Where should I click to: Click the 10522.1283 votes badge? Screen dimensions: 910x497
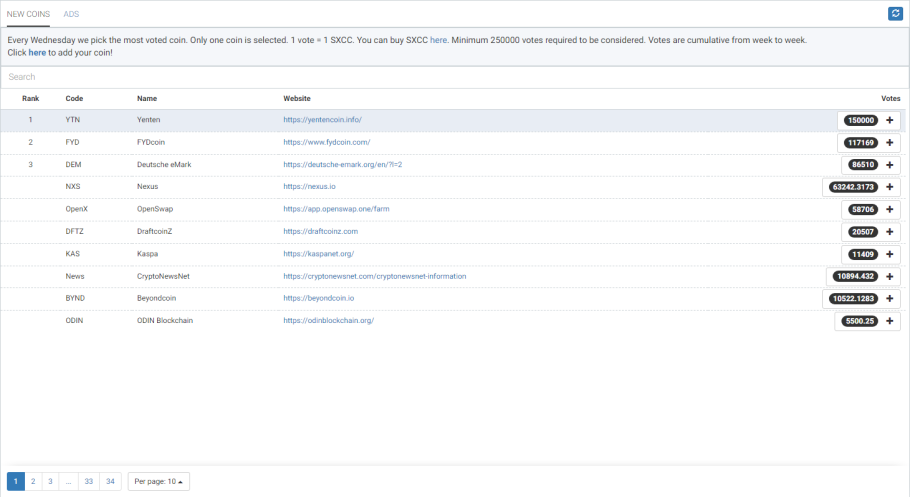click(x=853, y=298)
